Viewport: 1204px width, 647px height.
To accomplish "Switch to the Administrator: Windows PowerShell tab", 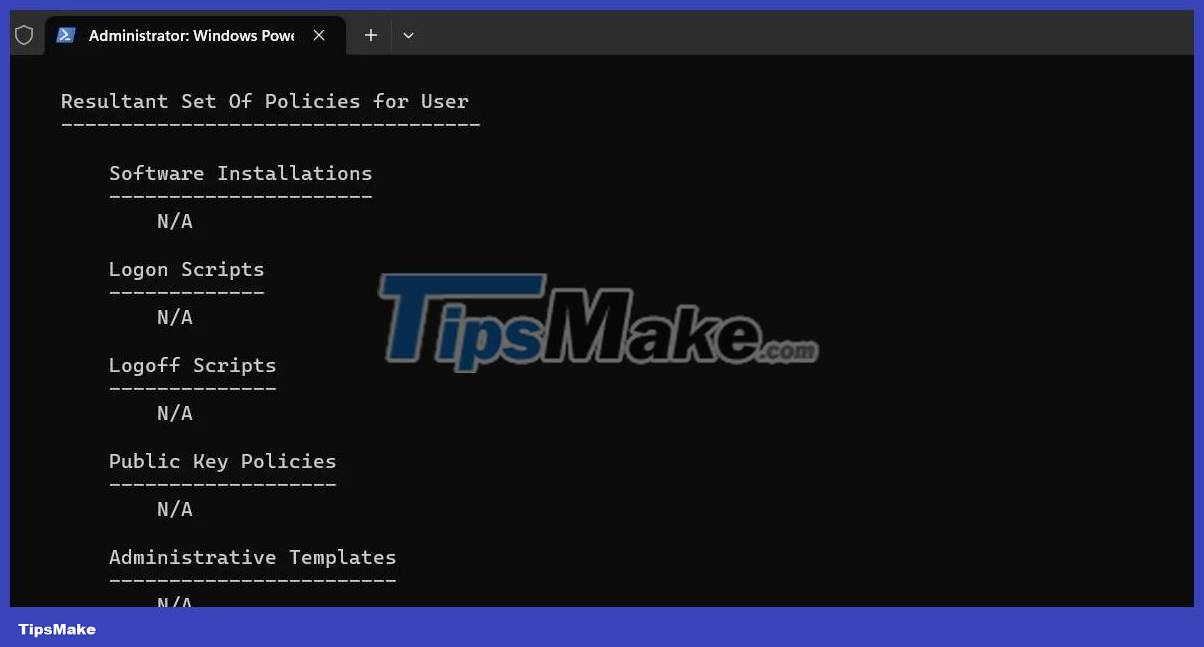I will point(190,35).
